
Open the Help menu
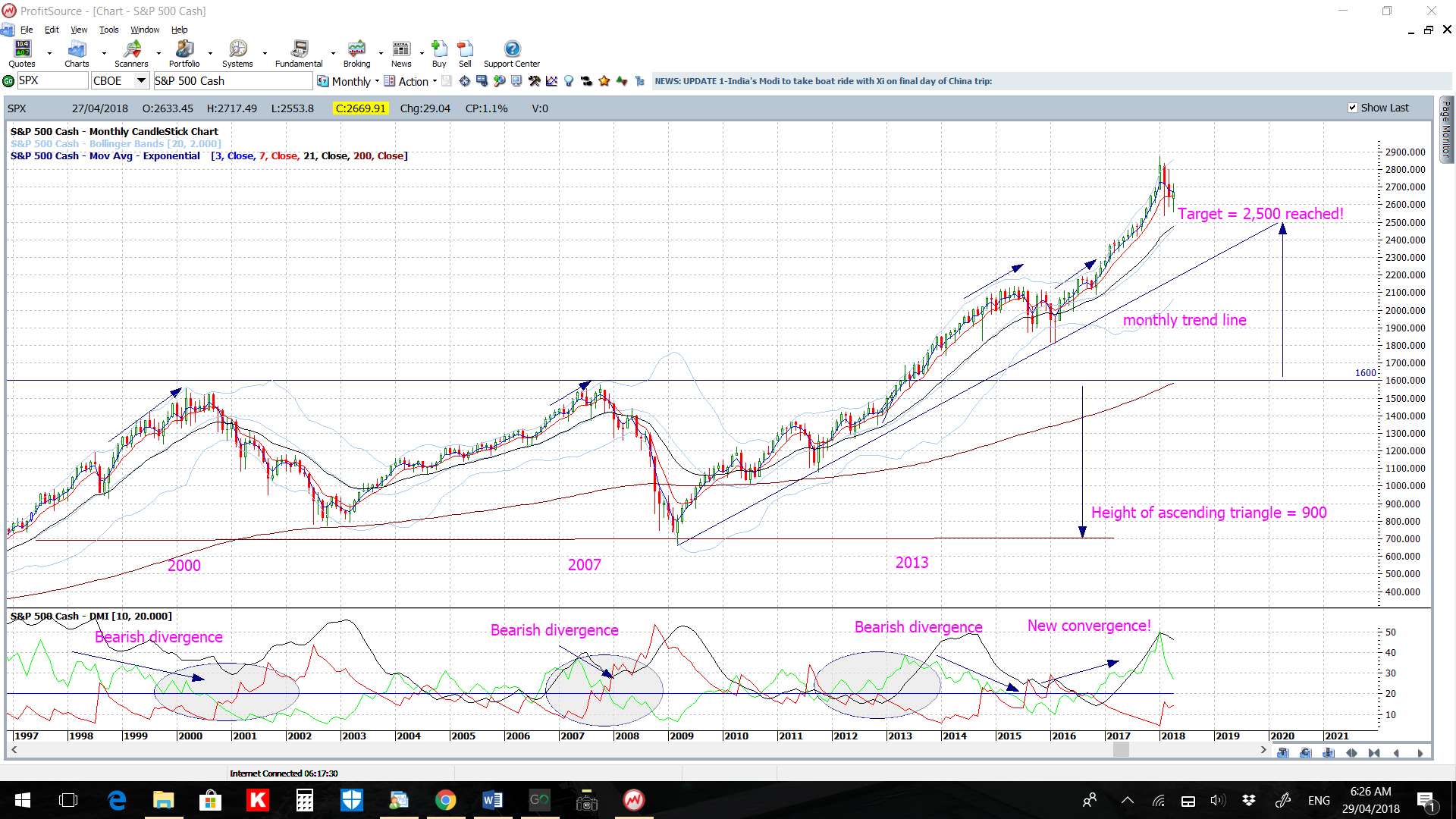[179, 30]
